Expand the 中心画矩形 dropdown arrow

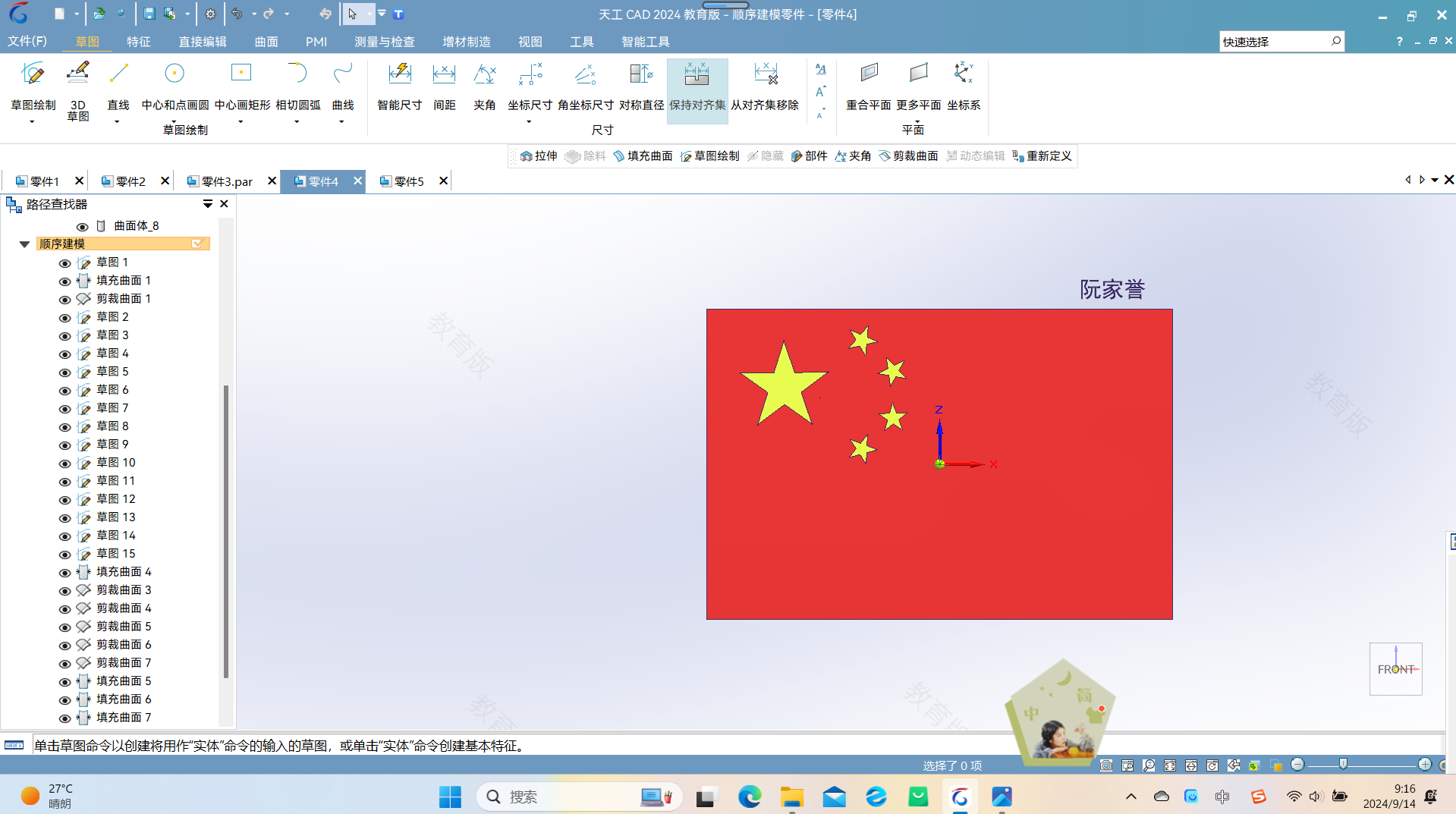(x=241, y=121)
